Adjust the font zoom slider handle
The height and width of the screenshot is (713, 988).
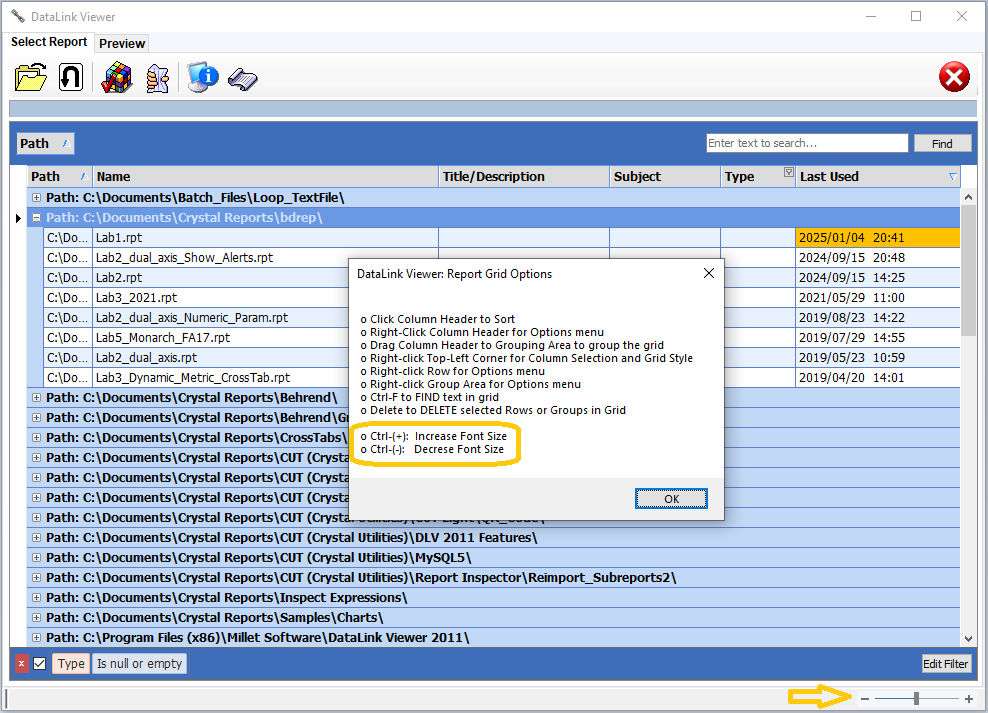(916, 699)
